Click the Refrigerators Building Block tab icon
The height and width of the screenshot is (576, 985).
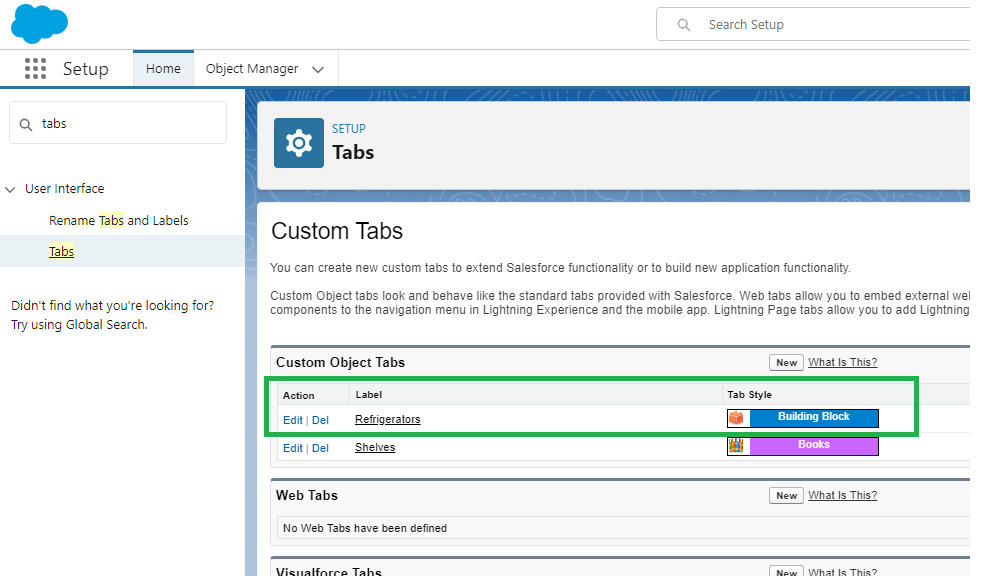point(737,418)
